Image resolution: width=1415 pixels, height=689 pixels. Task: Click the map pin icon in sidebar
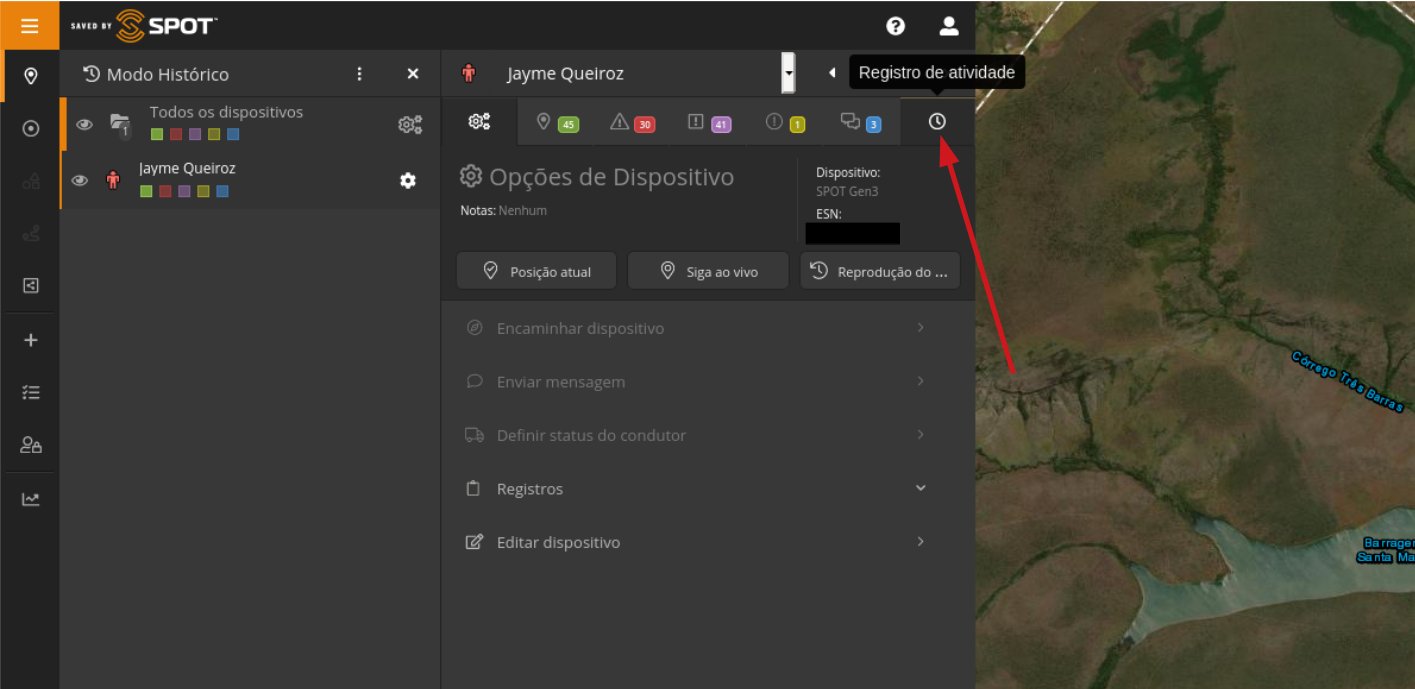click(30, 76)
